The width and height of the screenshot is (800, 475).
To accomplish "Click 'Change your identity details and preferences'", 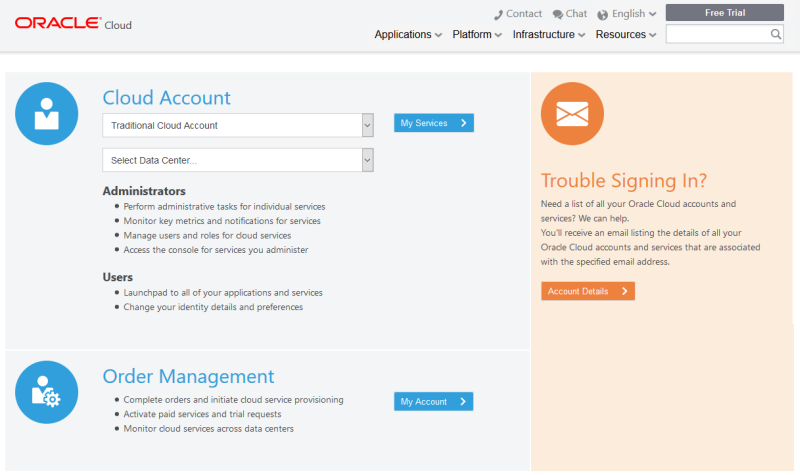I will pos(213,307).
